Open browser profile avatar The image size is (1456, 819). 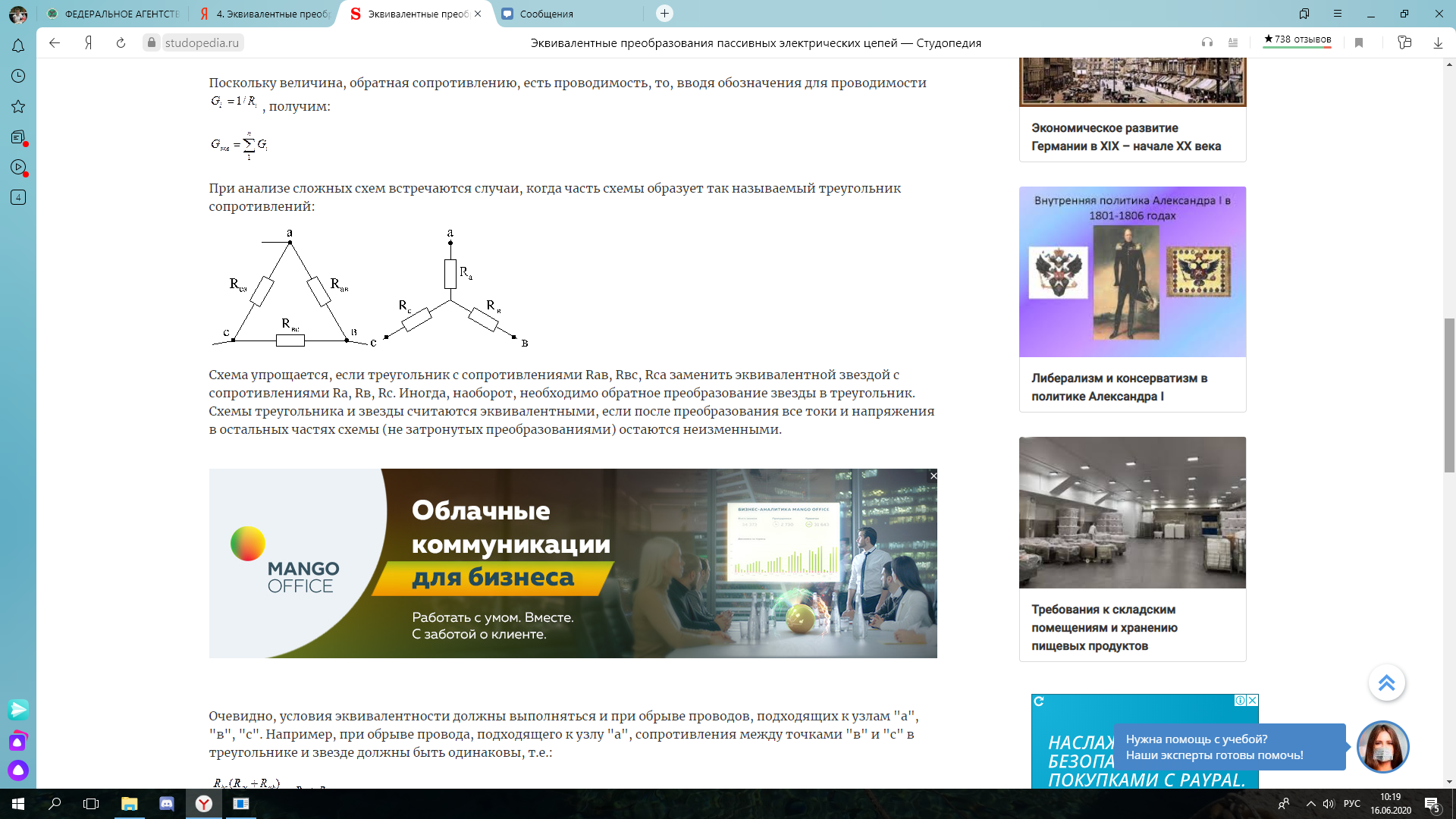(x=17, y=14)
